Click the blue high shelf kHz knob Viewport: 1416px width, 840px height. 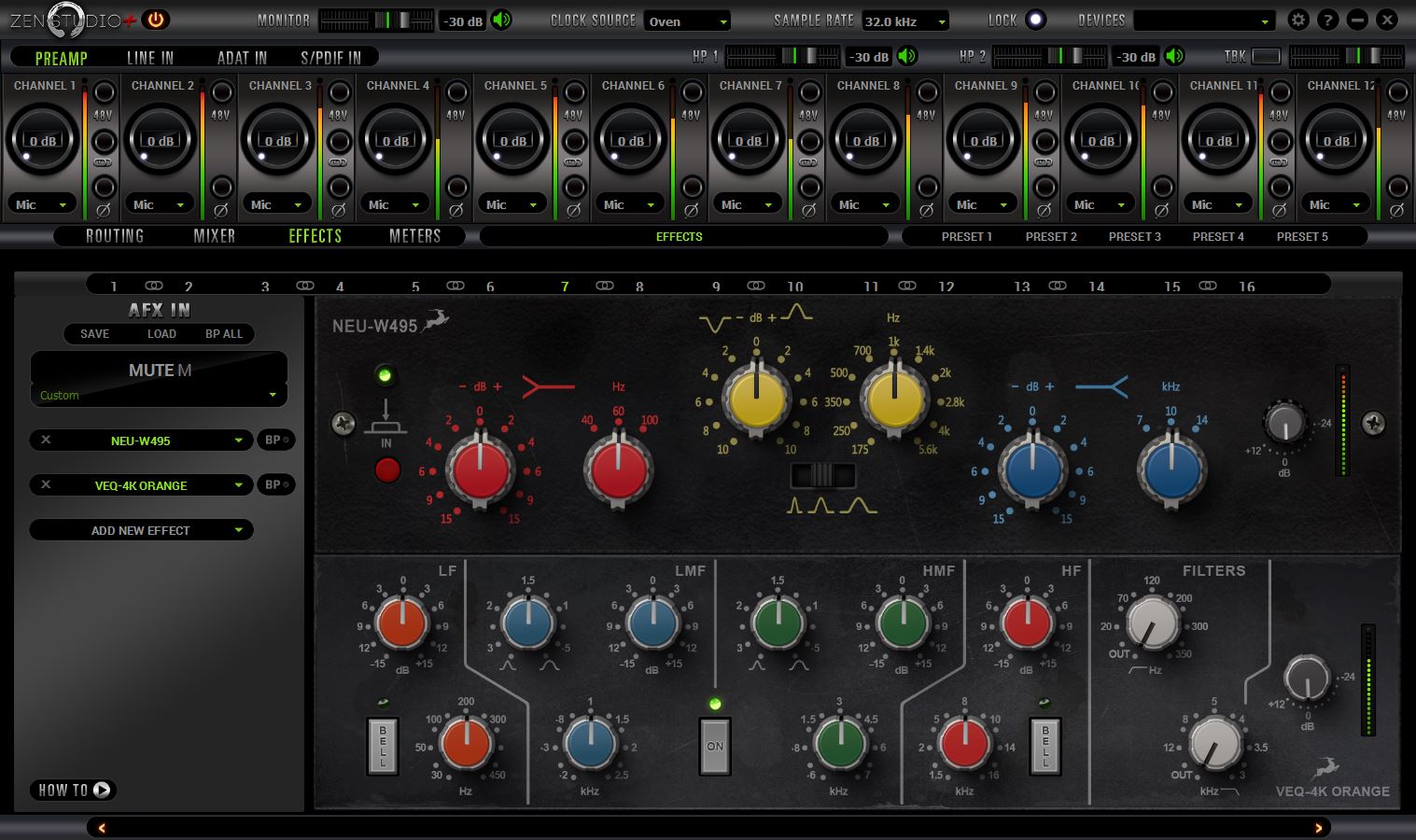tap(1171, 469)
